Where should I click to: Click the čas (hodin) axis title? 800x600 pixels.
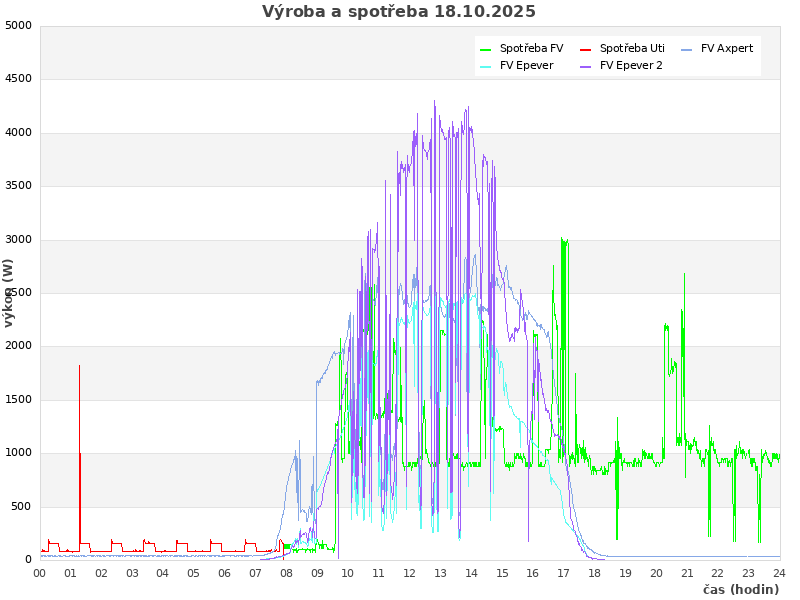coord(740,589)
